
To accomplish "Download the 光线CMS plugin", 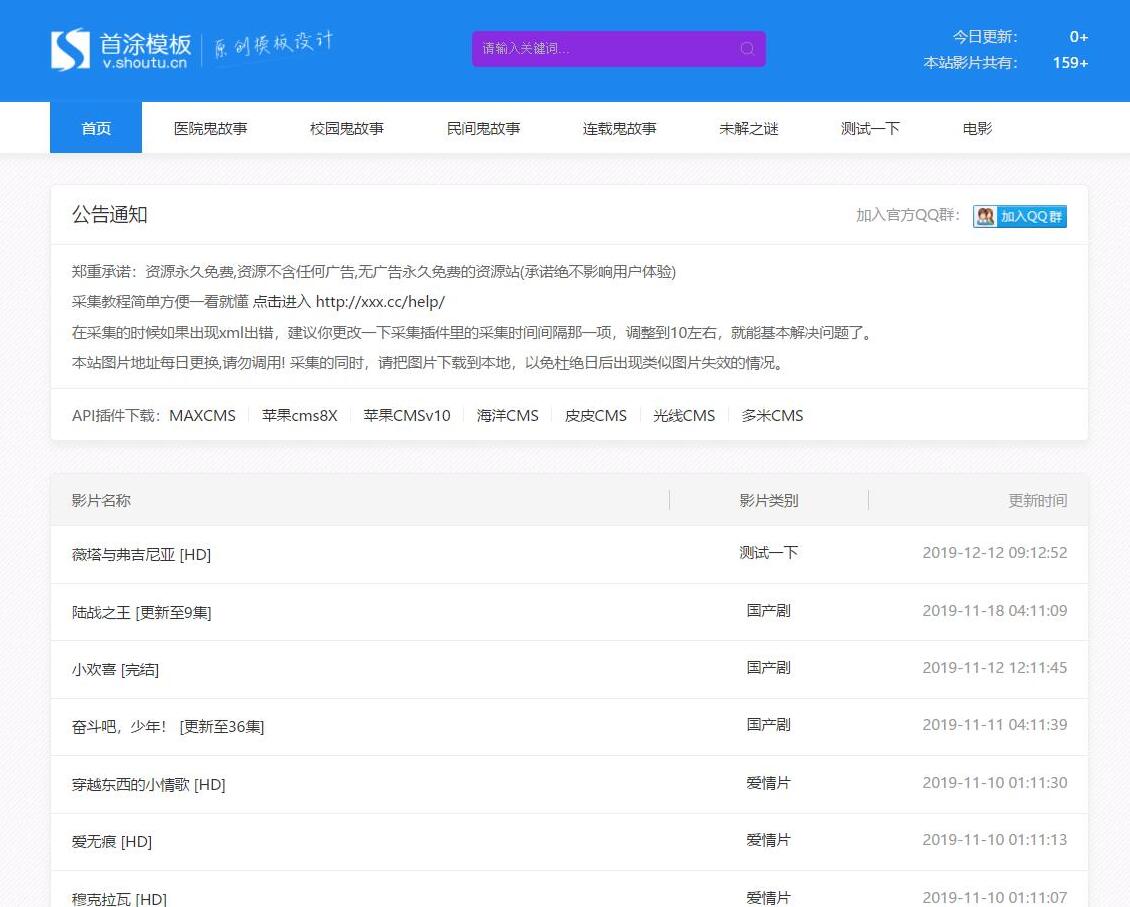I will [684, 416].
